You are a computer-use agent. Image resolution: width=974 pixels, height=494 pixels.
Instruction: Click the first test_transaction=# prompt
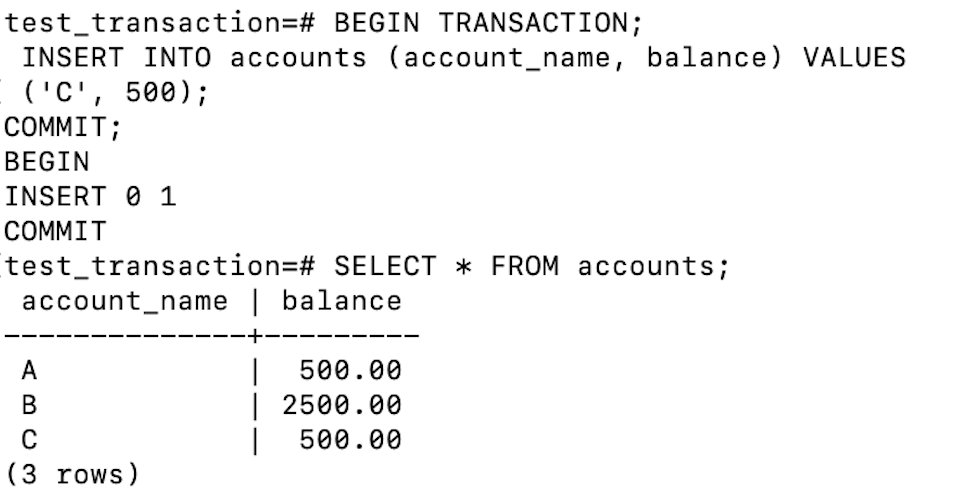161,25
